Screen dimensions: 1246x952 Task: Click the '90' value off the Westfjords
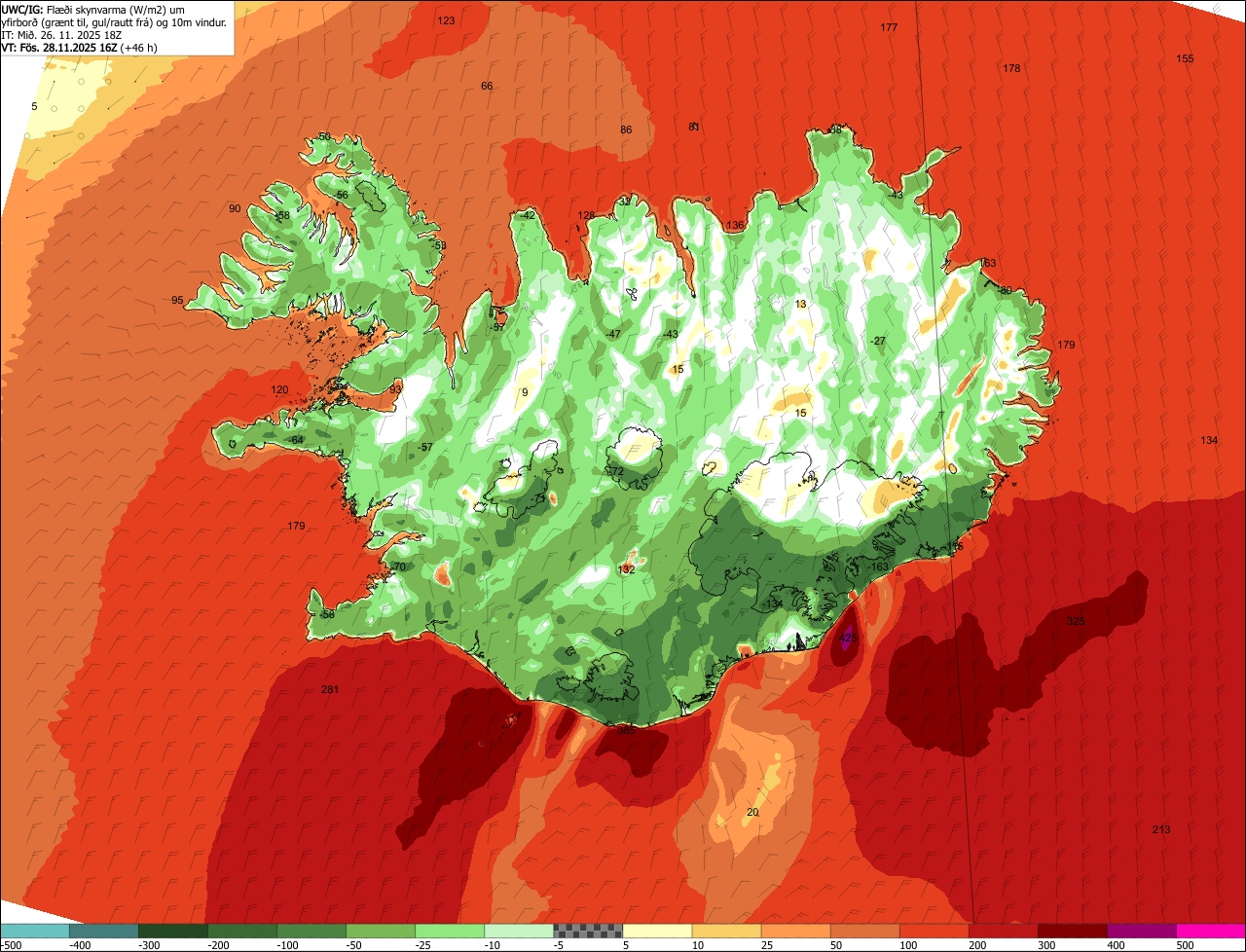pyautogui.click(x=235, y=208)
